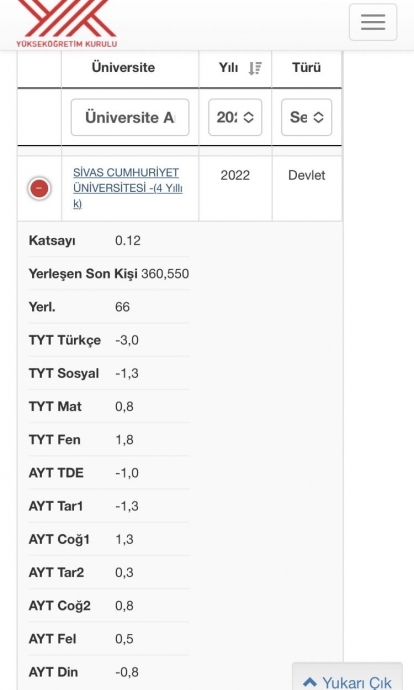Click the AYT Din -0,8 row

coord(109,672)
